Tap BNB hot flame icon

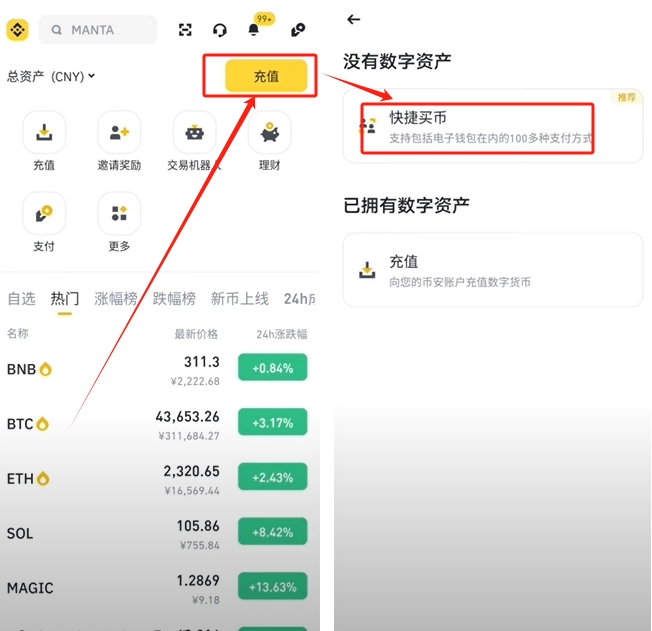45,369
